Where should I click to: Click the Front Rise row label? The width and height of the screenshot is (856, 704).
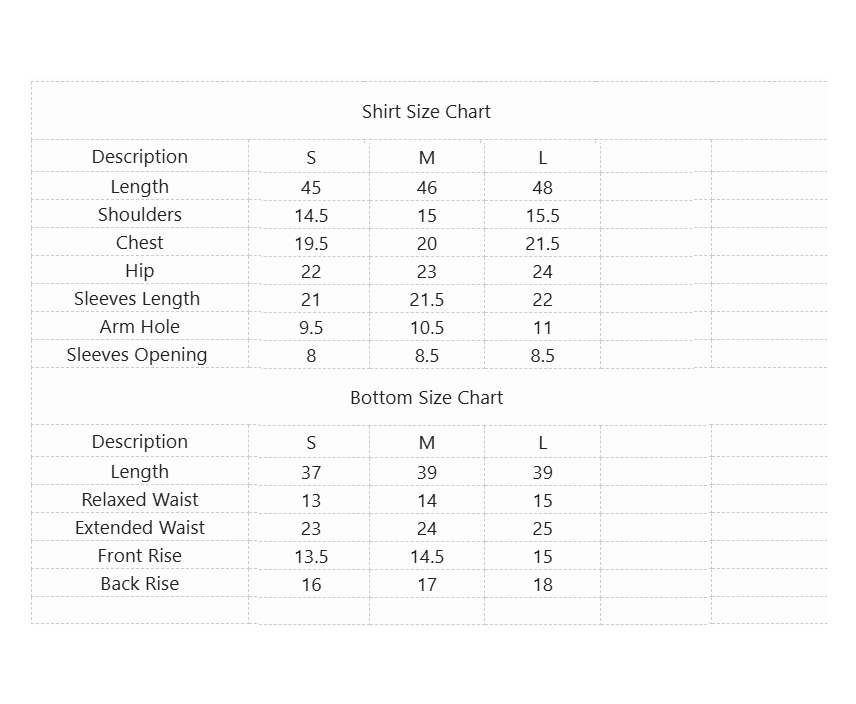pyautogui.click(x=140, y=556)
